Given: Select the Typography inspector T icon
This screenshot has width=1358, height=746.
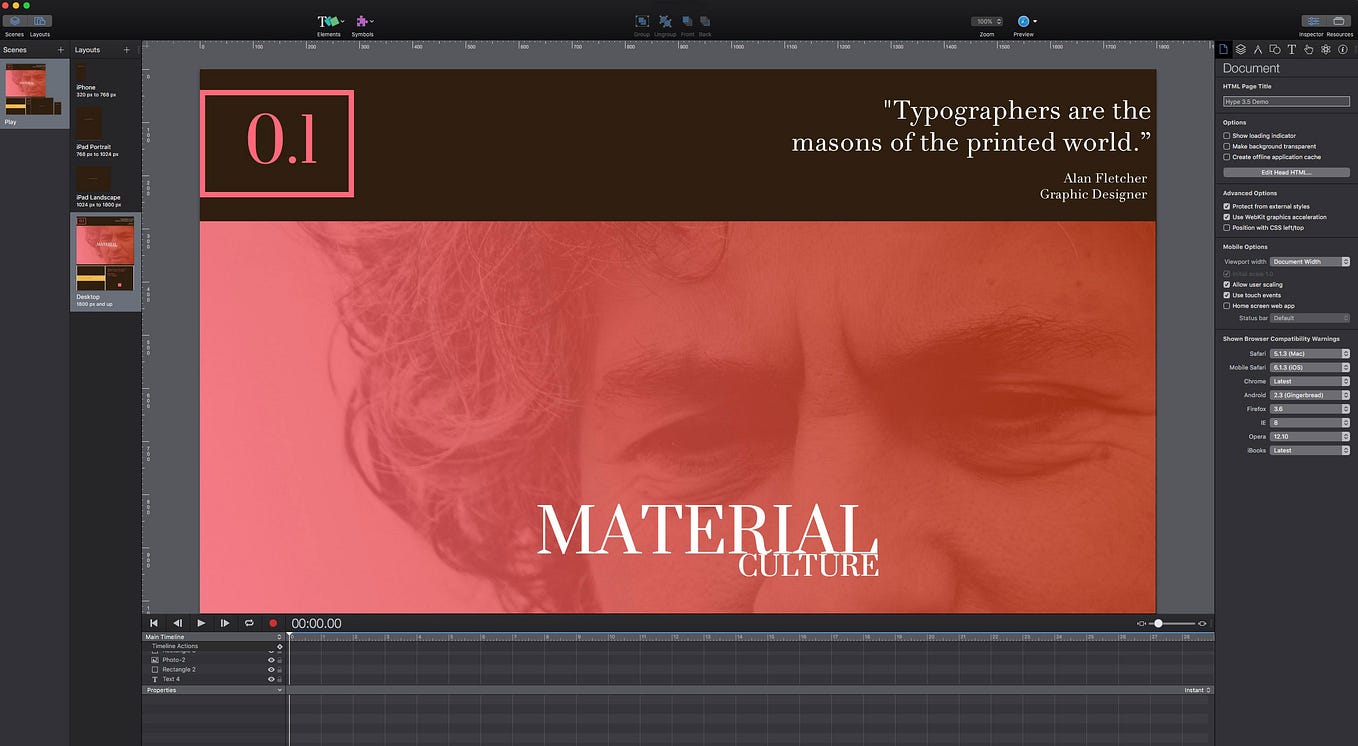Looking at the screenshot, I should pyautogui.click(x=1291, y=49).
